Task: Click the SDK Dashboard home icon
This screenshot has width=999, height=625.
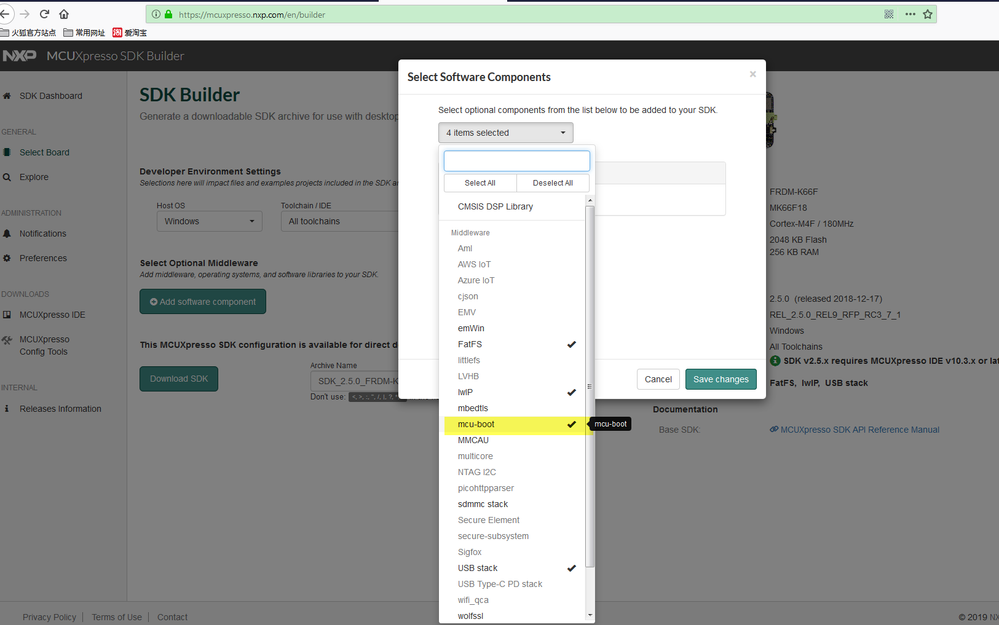Action: (7, 96)
